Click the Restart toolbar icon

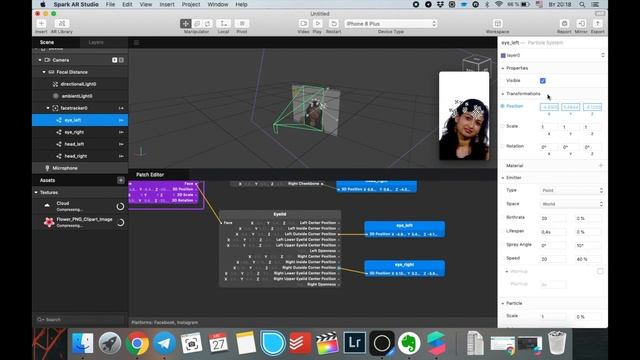(333, 24)
